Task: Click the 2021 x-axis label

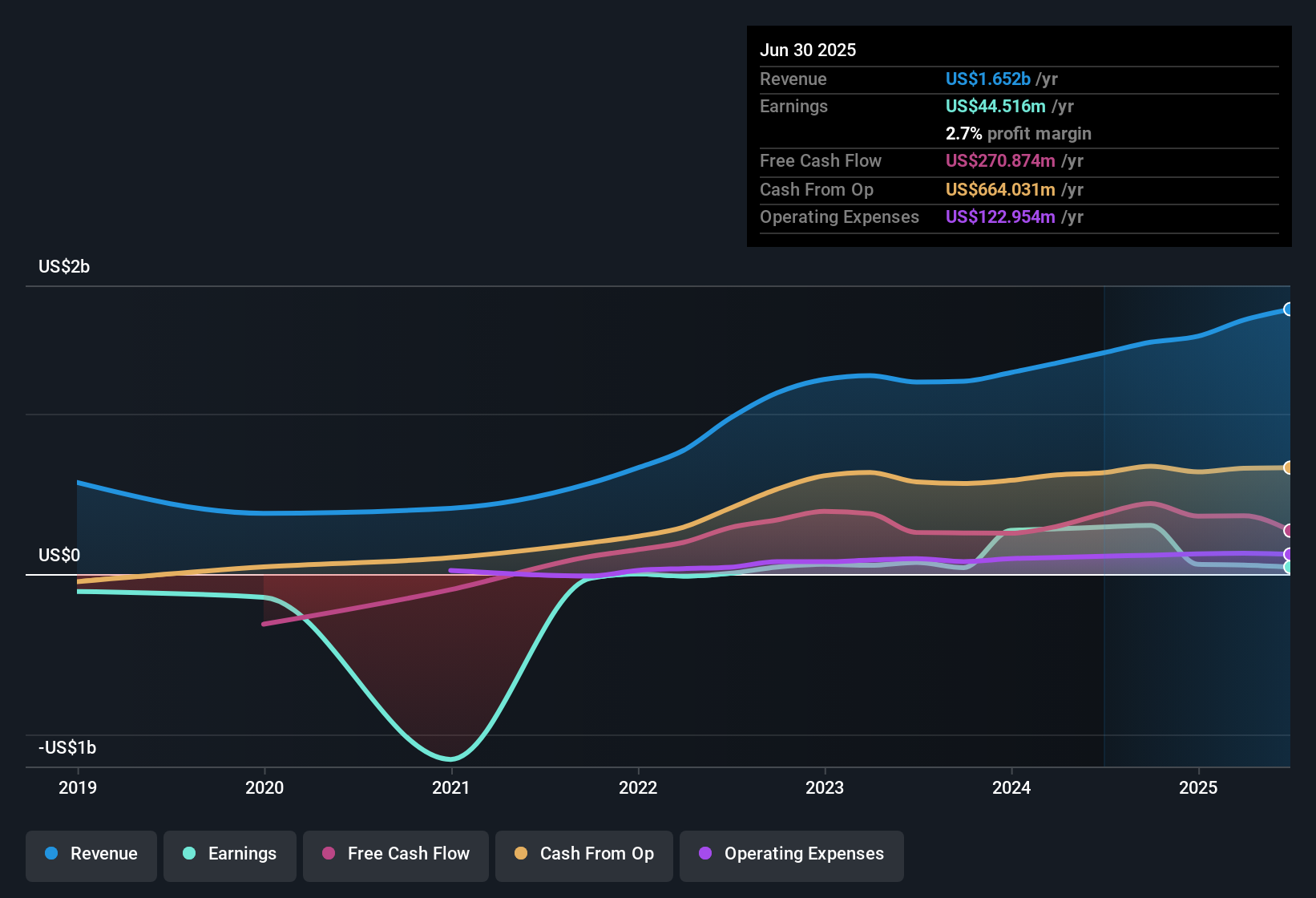Action: point(451,787)
